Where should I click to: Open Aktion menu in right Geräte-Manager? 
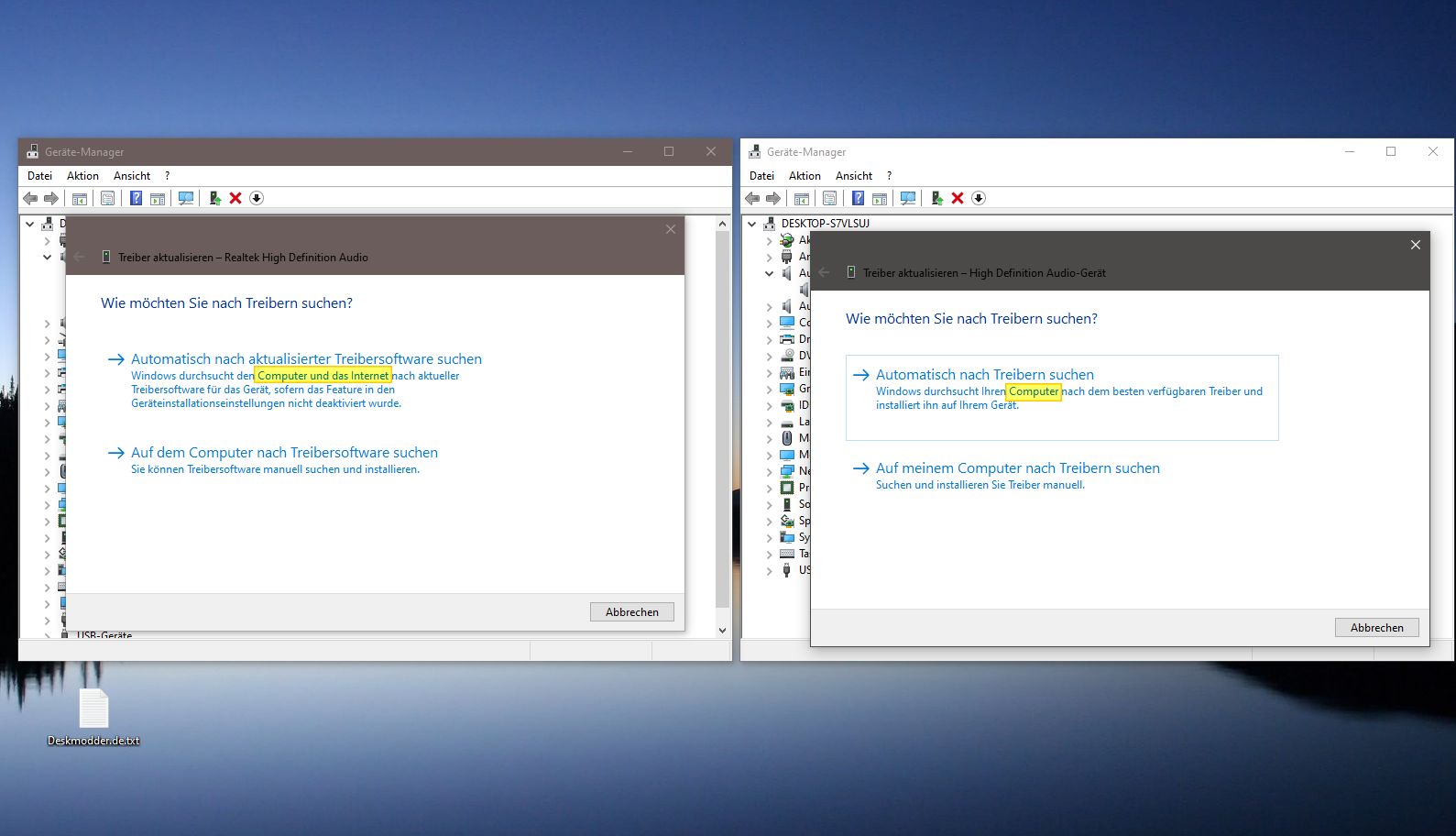805,176
